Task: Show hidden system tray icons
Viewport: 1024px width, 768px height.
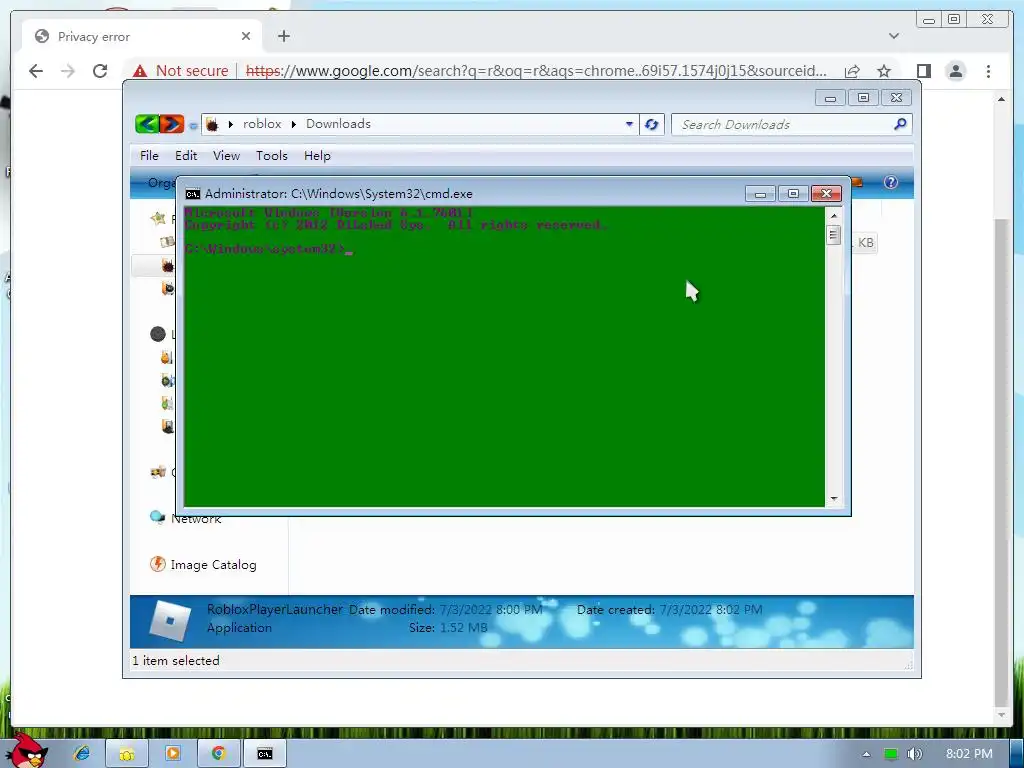Action: 866,754
